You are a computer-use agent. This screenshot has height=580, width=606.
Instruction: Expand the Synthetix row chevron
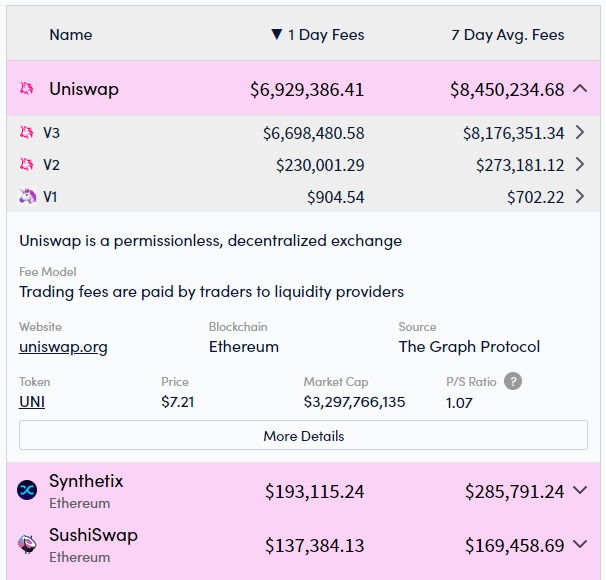coord(580,490)
